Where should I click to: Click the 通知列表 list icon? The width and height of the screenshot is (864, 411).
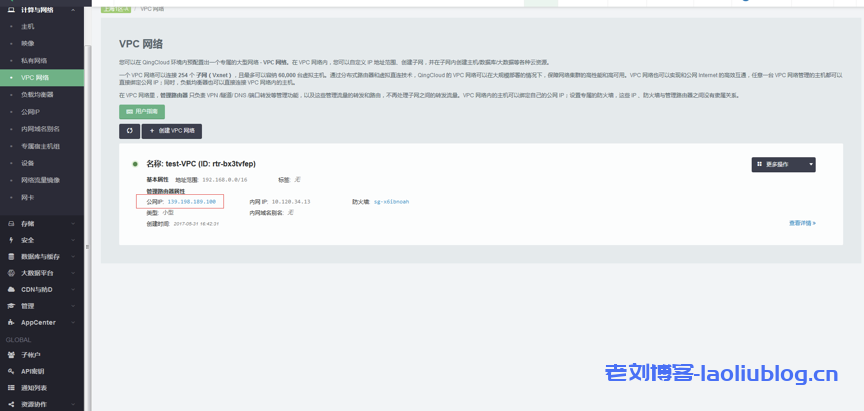[11, 387]
